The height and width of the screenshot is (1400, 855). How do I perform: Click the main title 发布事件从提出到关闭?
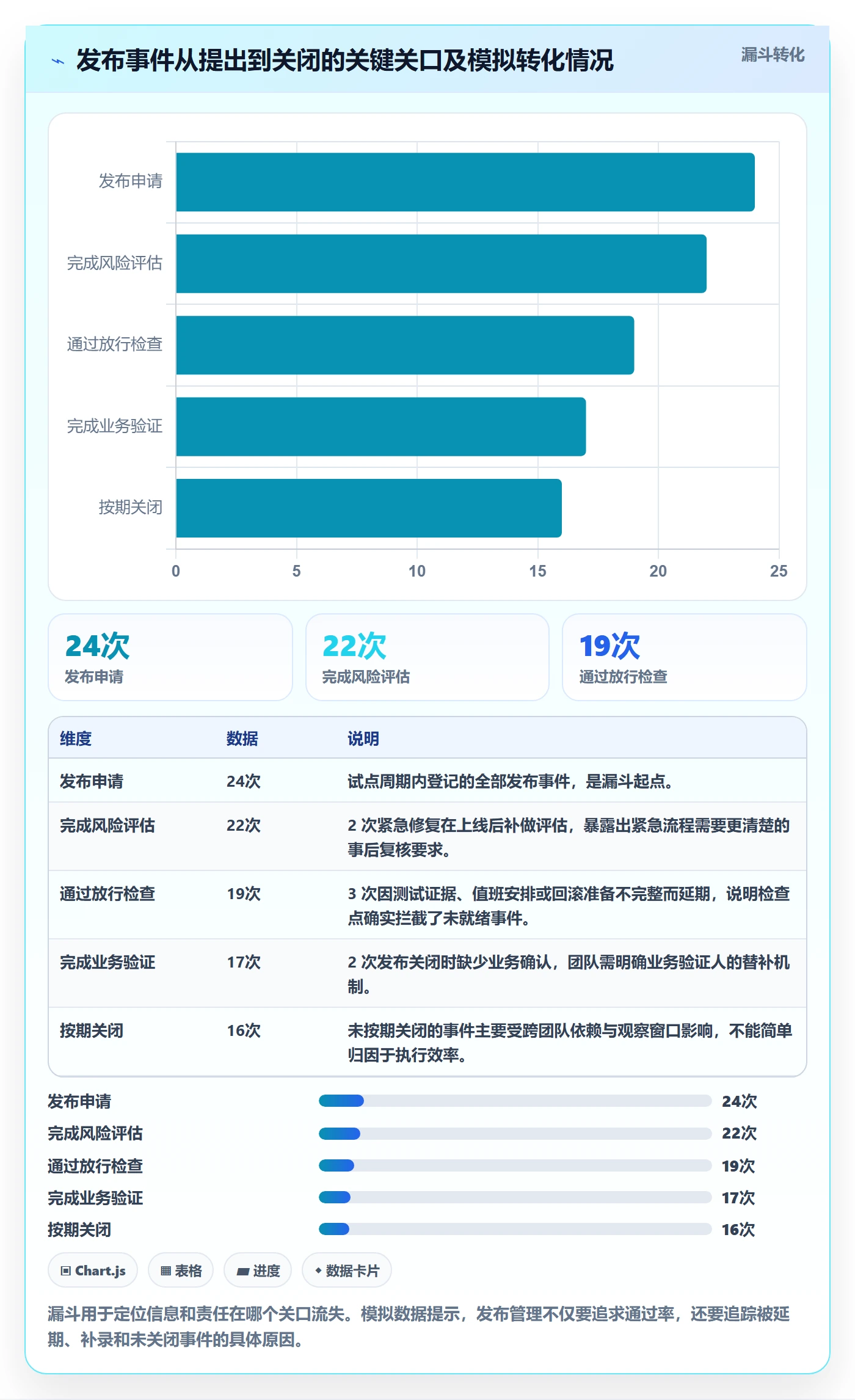344,60
